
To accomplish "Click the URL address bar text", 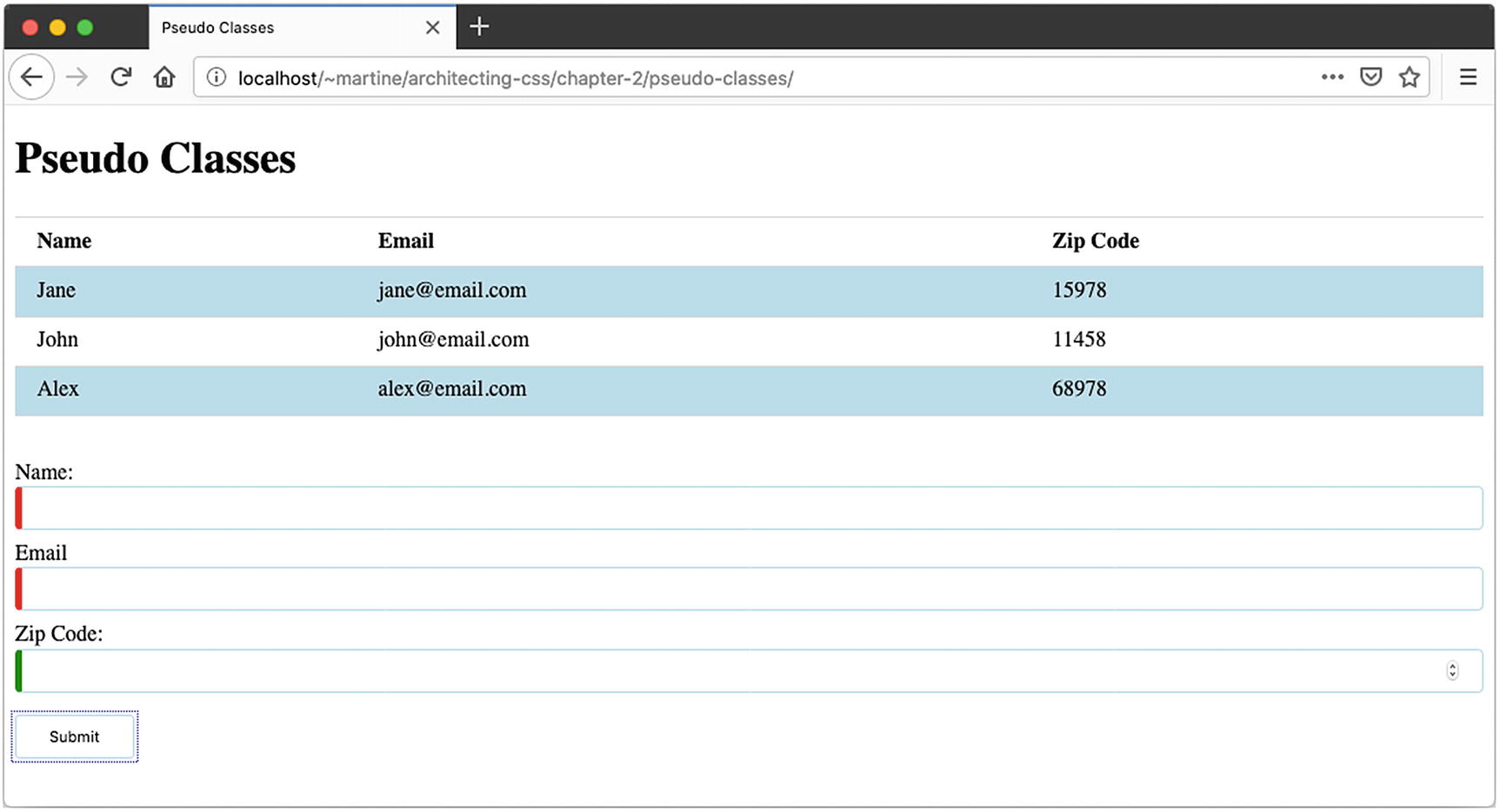I will click(x=515, y=78).
